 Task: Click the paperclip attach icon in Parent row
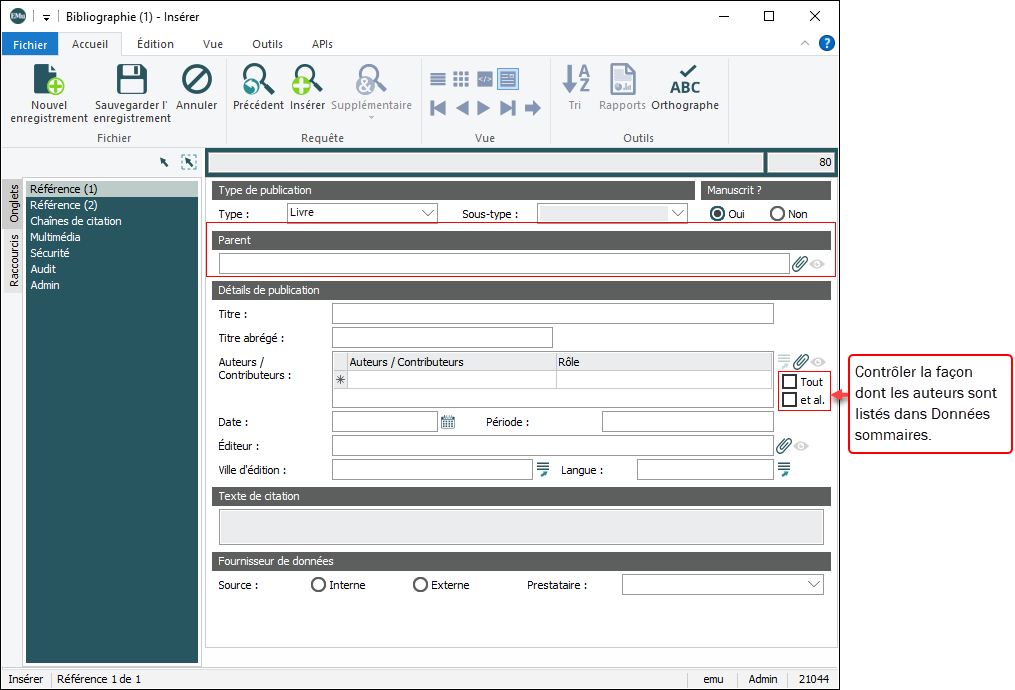[799, 264]
